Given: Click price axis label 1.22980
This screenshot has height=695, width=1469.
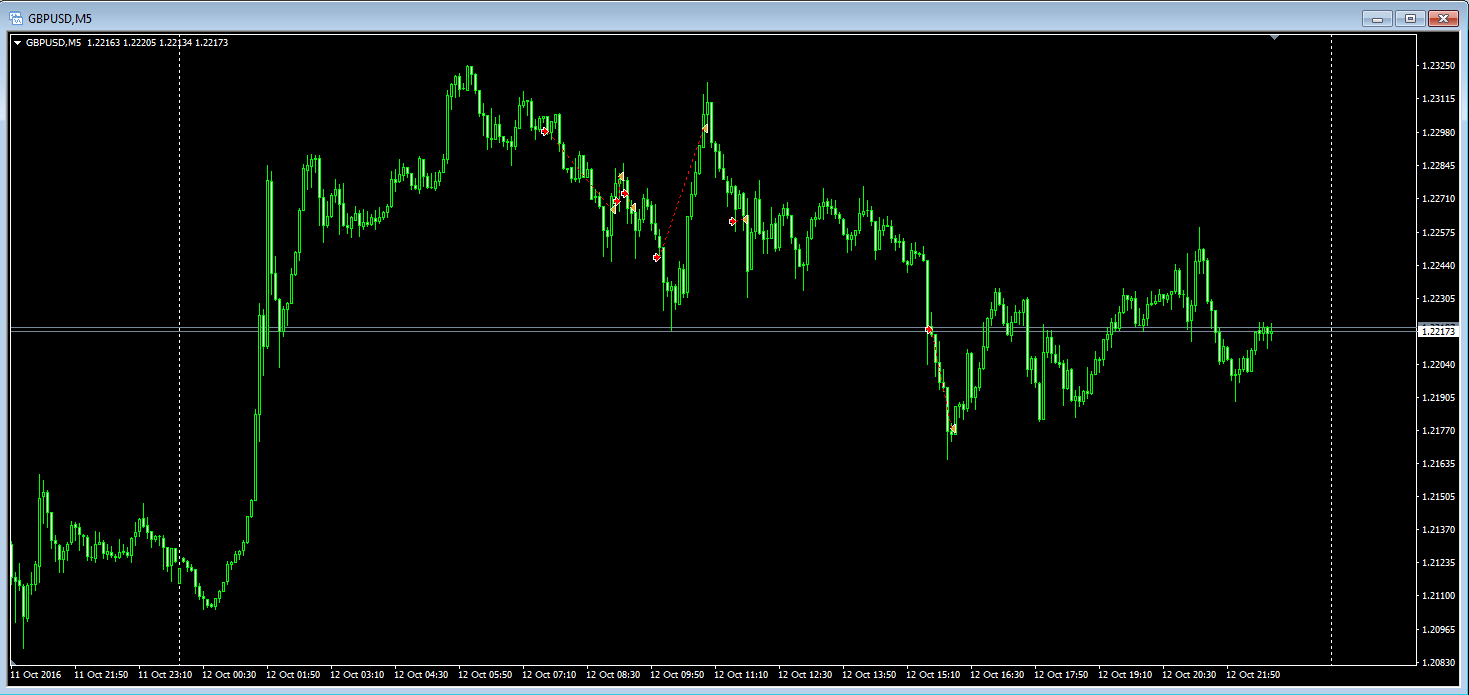Looking at the screenshot, I should click(1438, 132).
